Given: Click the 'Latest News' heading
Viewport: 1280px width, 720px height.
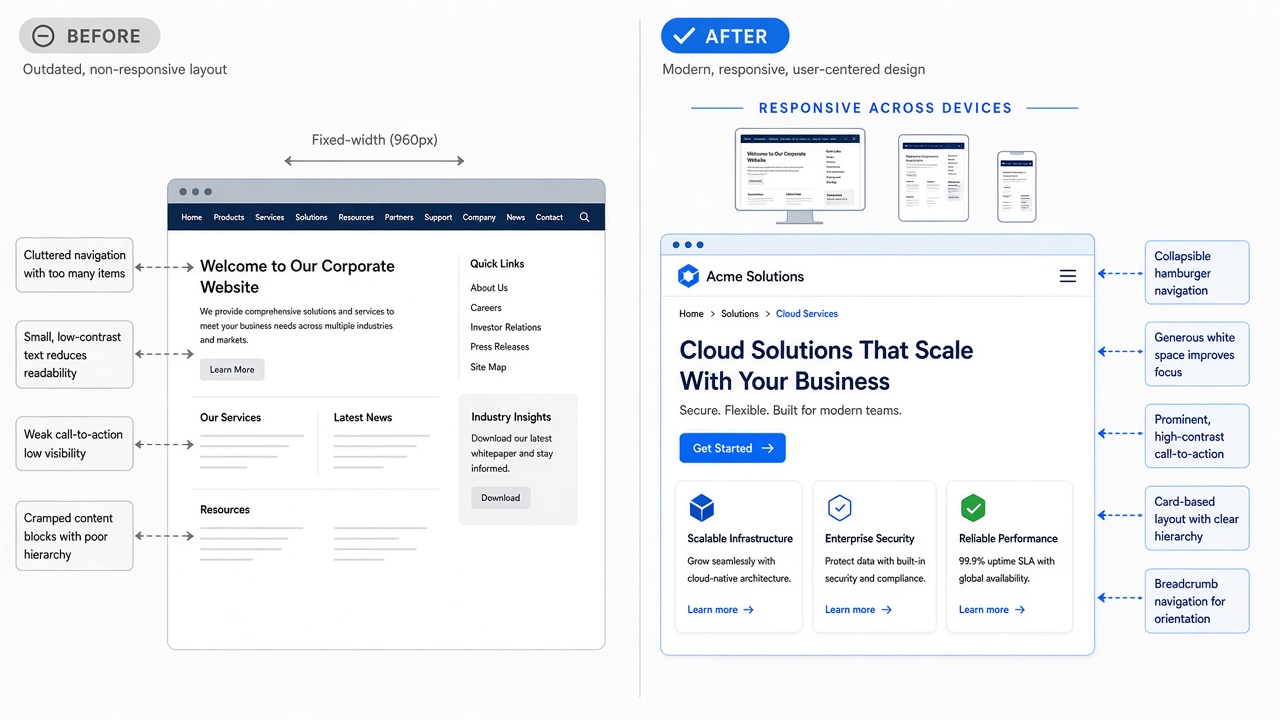Looking at the screenshot, I should coord(363,418).
